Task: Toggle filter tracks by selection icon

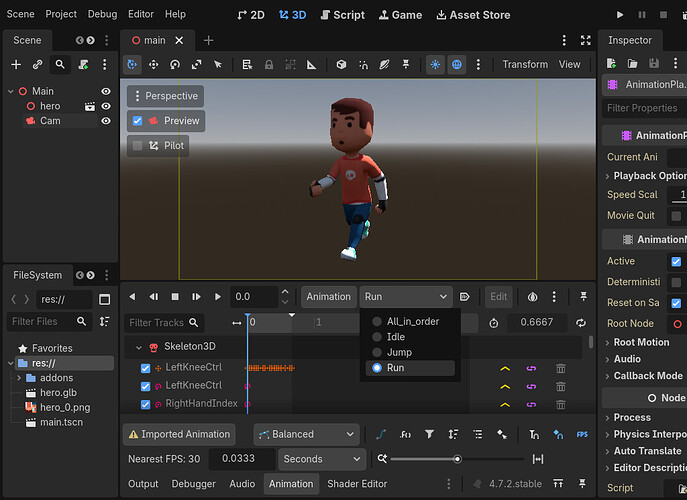Action: point(429,434)
